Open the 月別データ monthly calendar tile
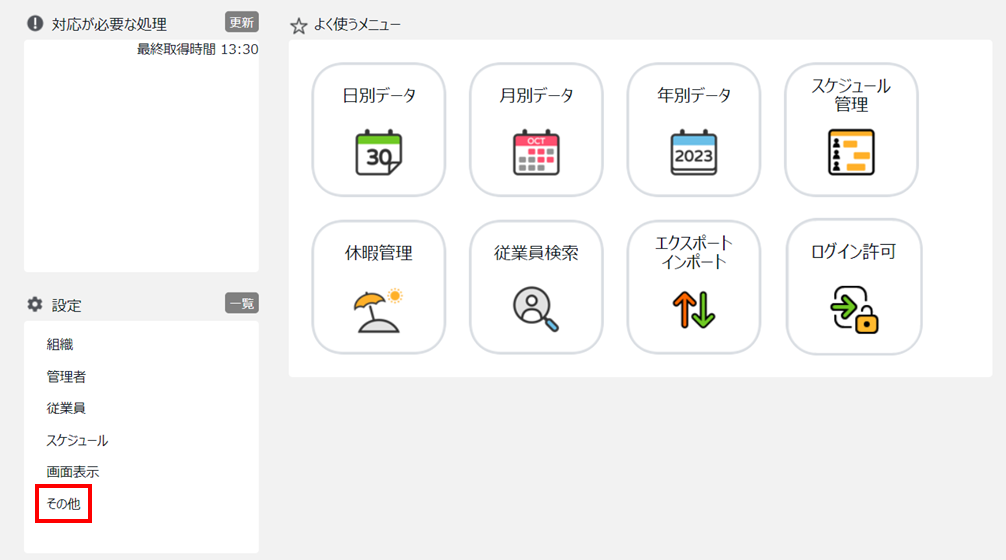The height and width of the screenshot is (560, 1006). click(x=536, y=130)
